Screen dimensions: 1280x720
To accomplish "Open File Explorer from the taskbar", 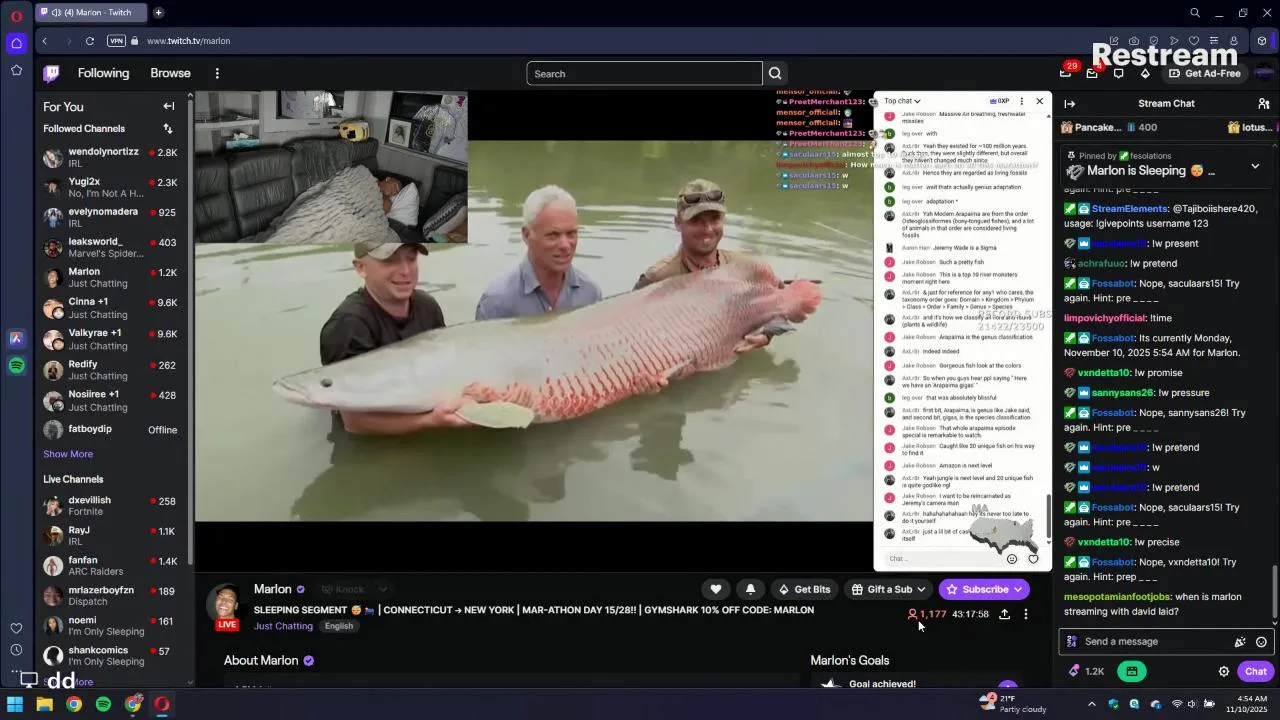I will [x=44, y=704].
